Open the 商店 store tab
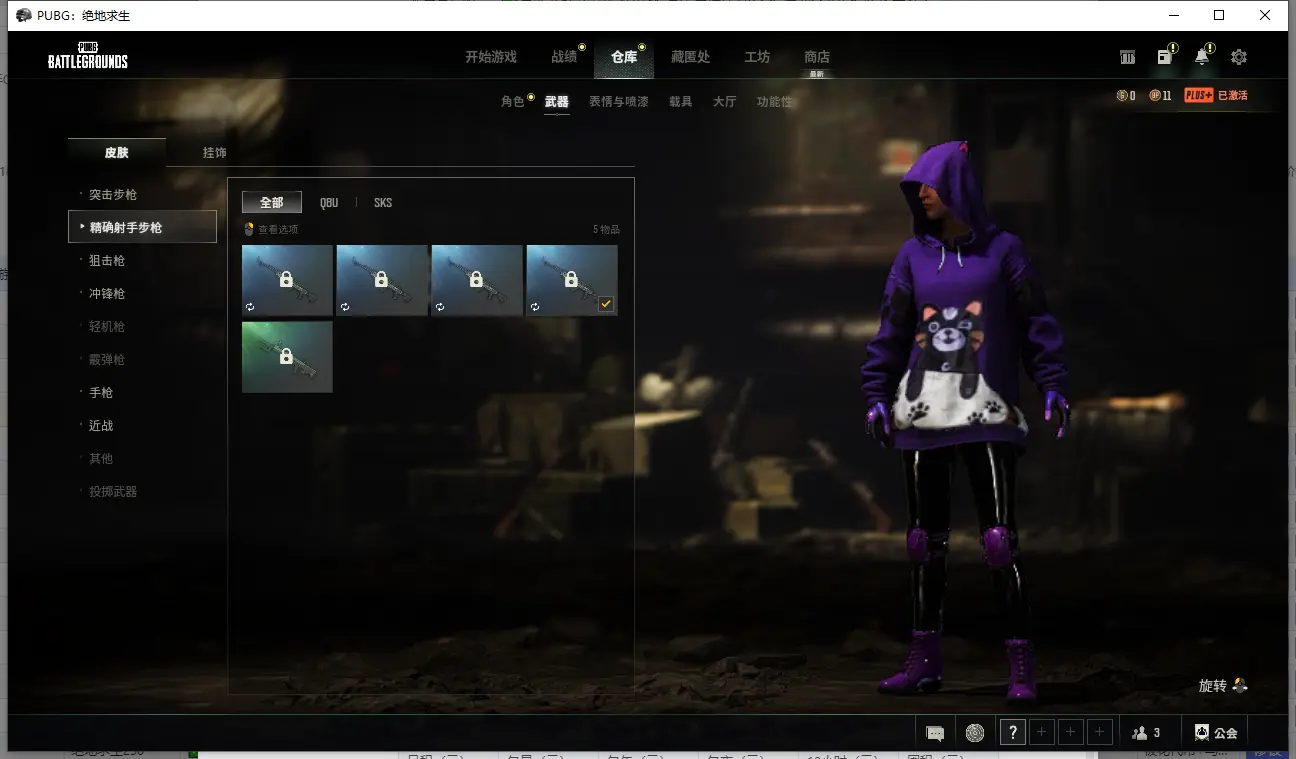This screenshot has height=759, width=1296. click(x=817, y=57)
